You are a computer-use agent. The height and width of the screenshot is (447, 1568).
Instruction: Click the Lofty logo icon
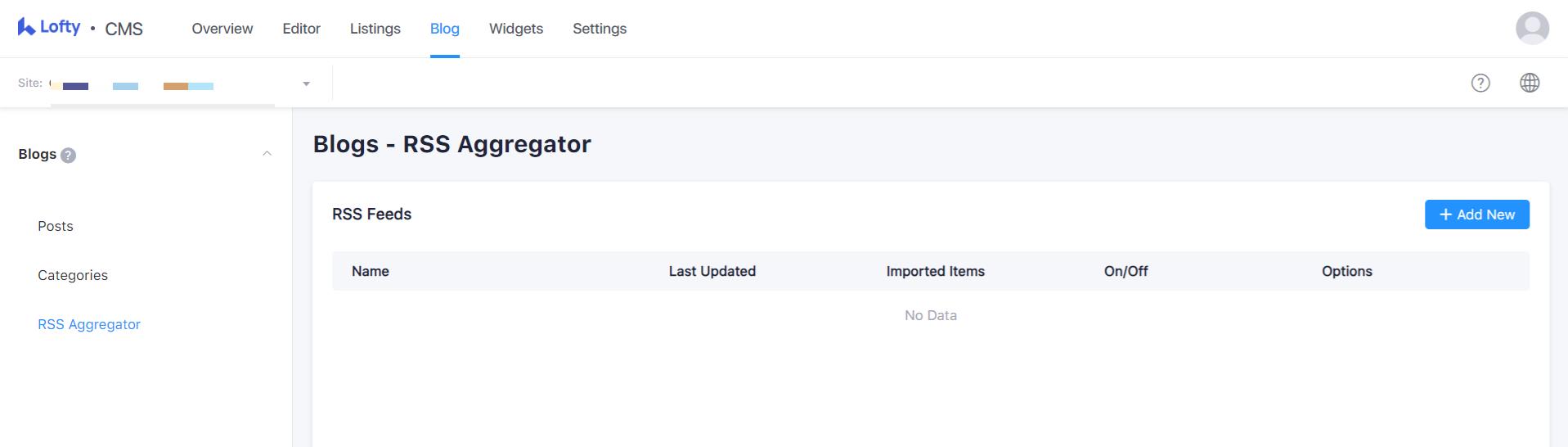26,27
